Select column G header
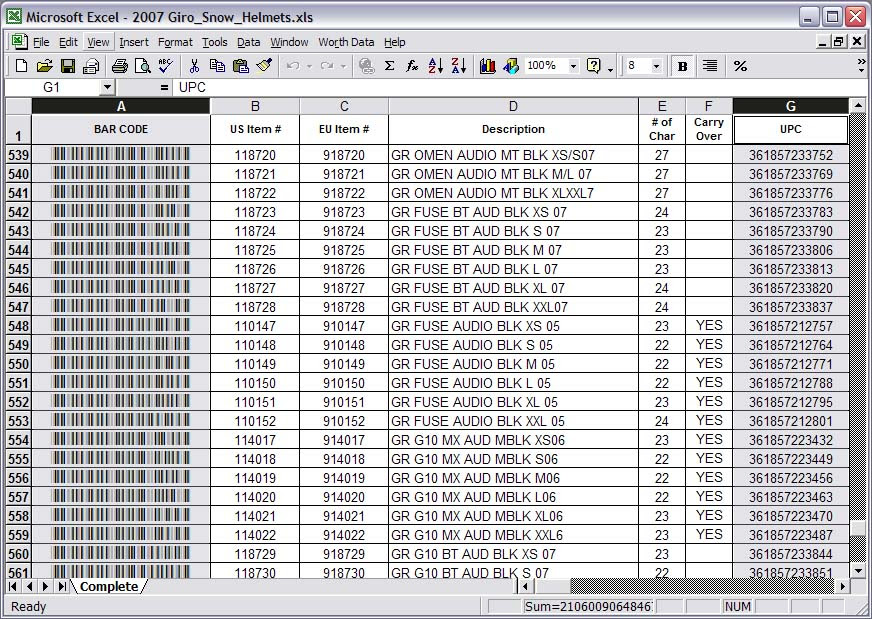872x619 pixels. click(791, 106)
